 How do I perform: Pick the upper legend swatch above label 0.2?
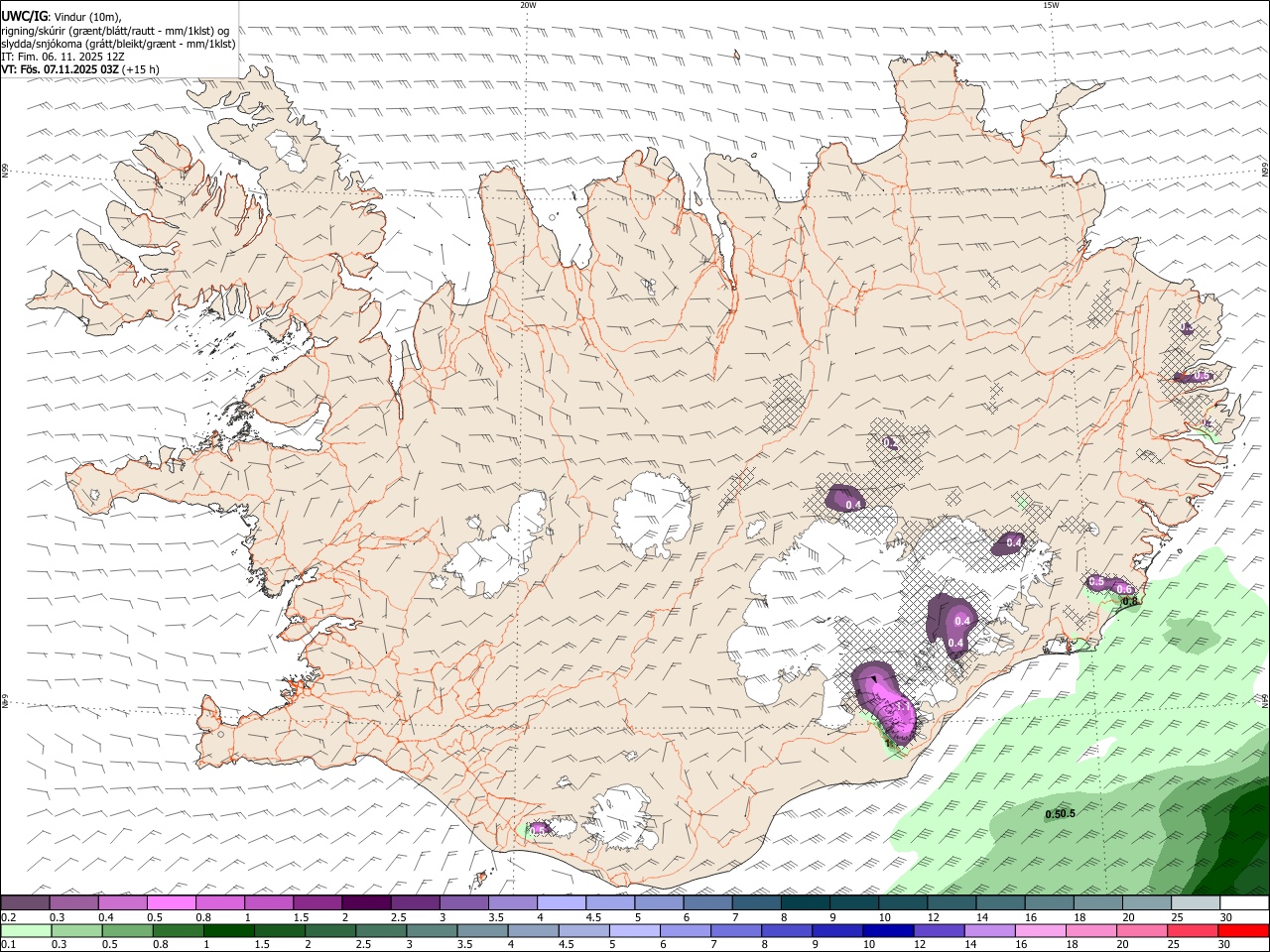(25, 903)
